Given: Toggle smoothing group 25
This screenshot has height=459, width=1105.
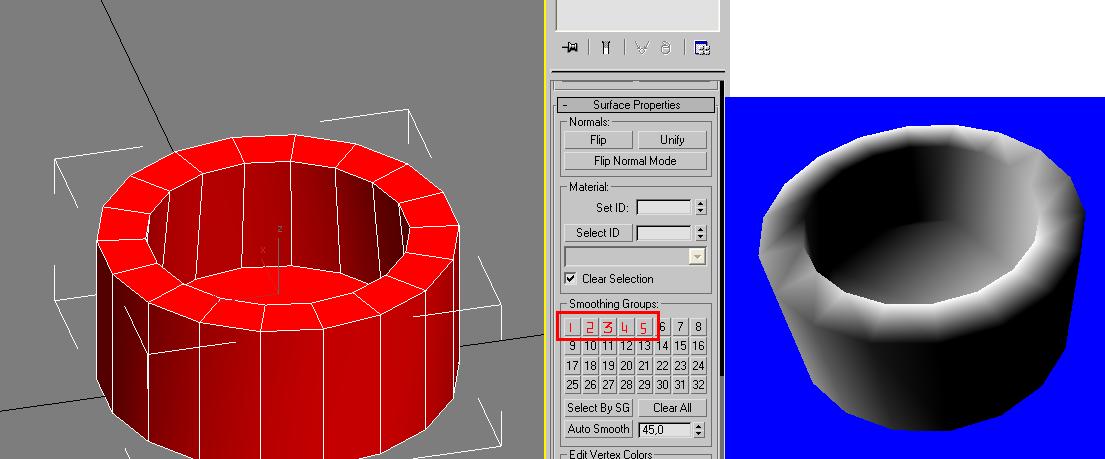Looking at the screenshot, I should coord(572,385).
